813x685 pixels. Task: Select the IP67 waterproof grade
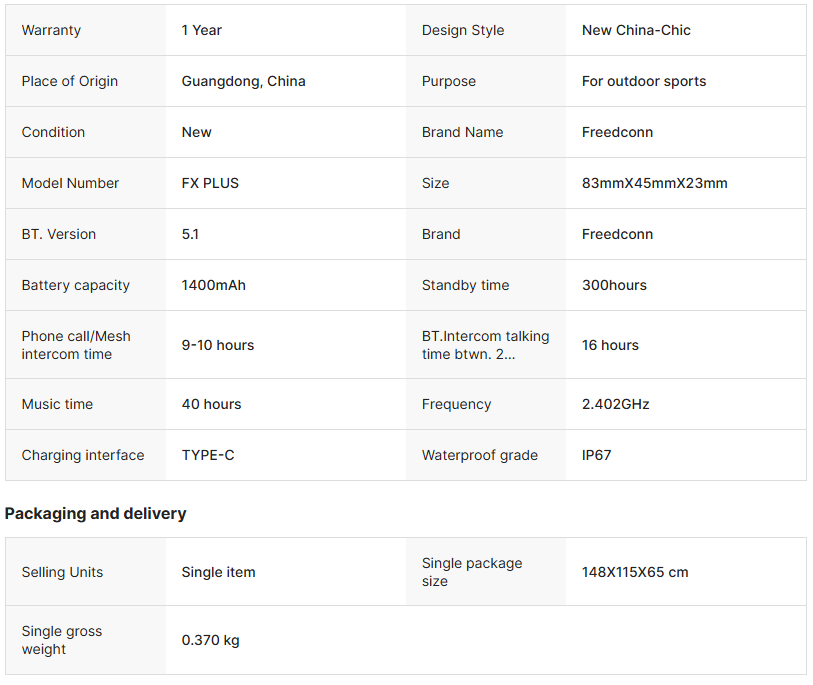597,455
